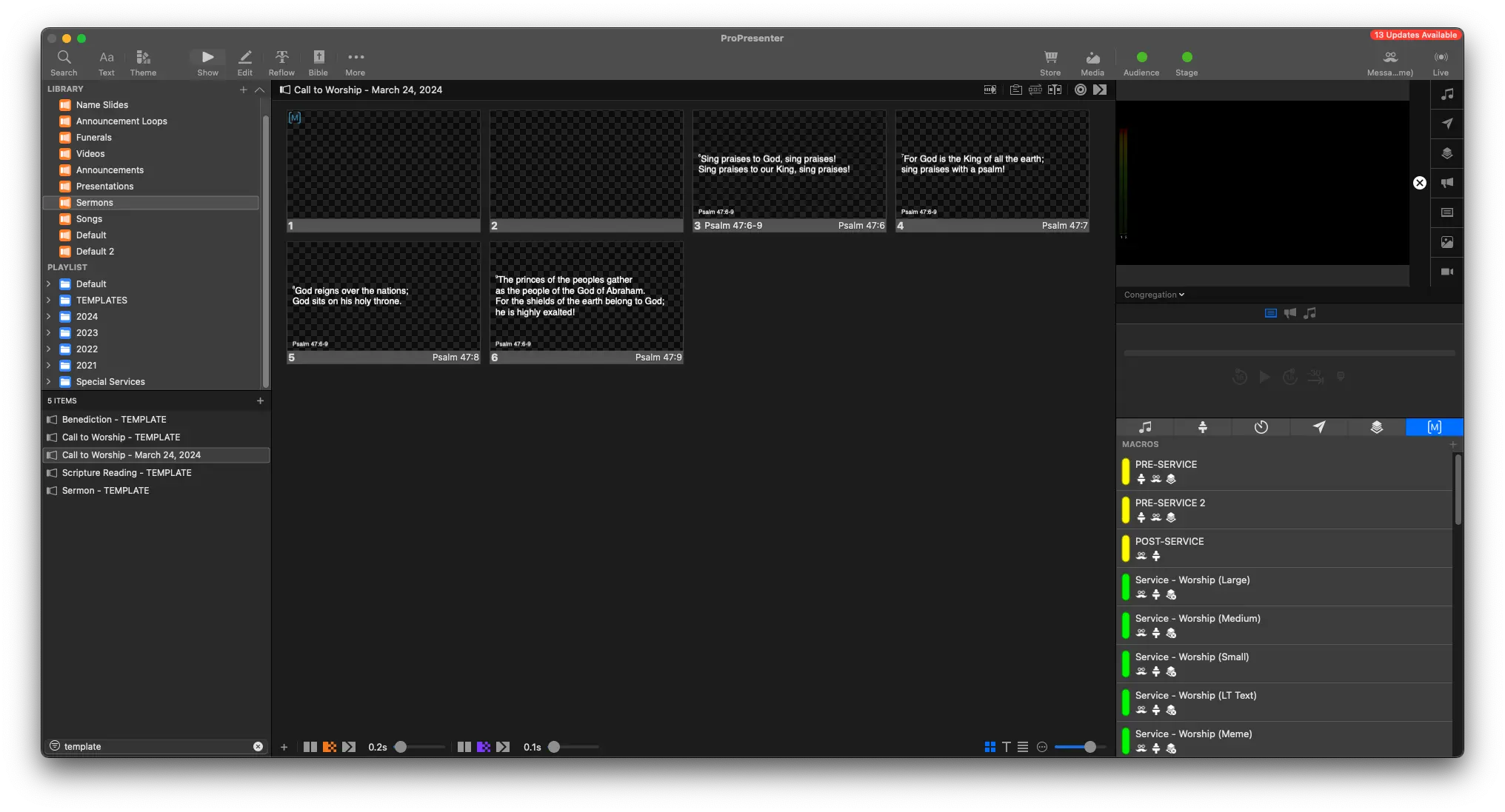The height and width of the screenshot is (812, 1505).
Task: Expand the TEMPLATES playlist folder
Action: tap(49, 301)
